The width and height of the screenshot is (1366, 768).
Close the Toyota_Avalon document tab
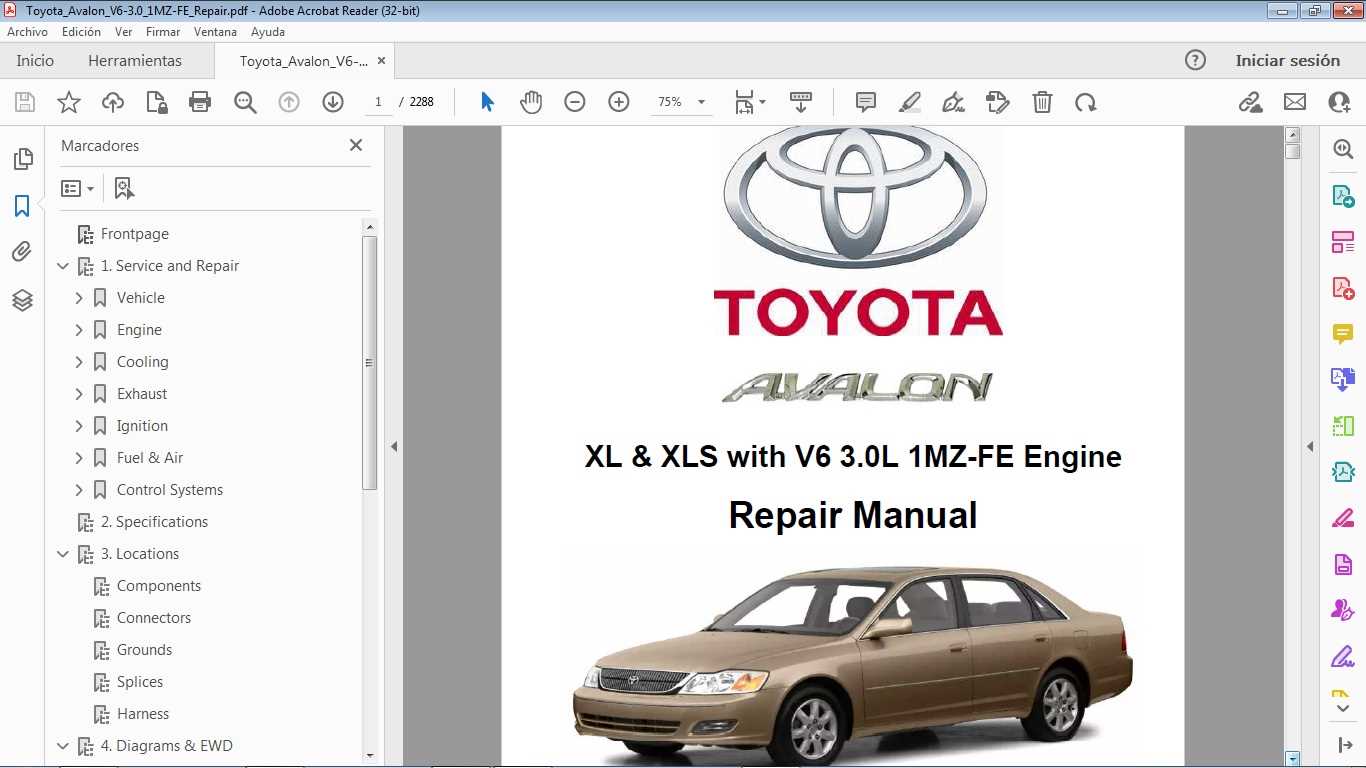pos(380,61)
